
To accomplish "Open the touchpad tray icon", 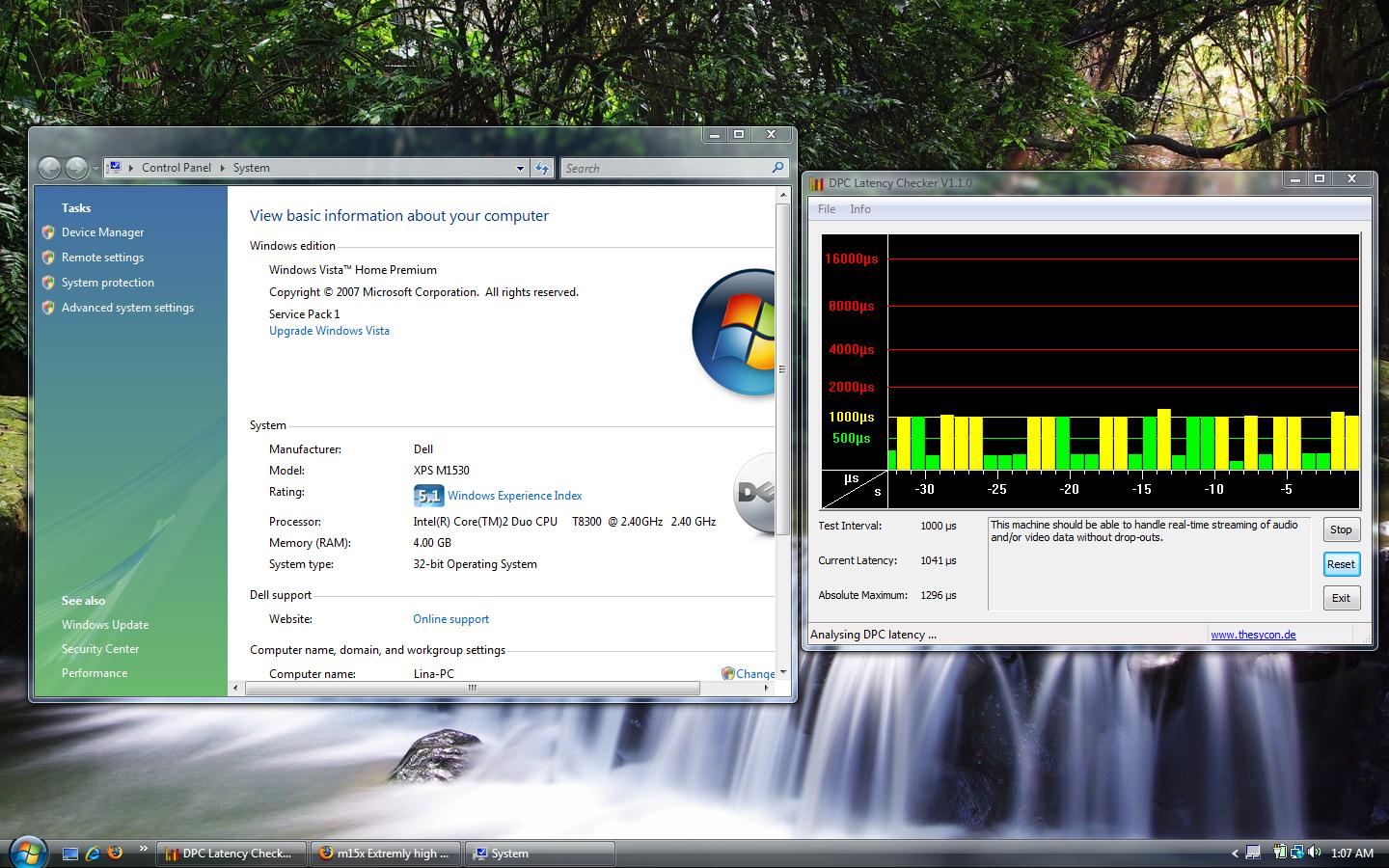I will [x=1253, y=853].
